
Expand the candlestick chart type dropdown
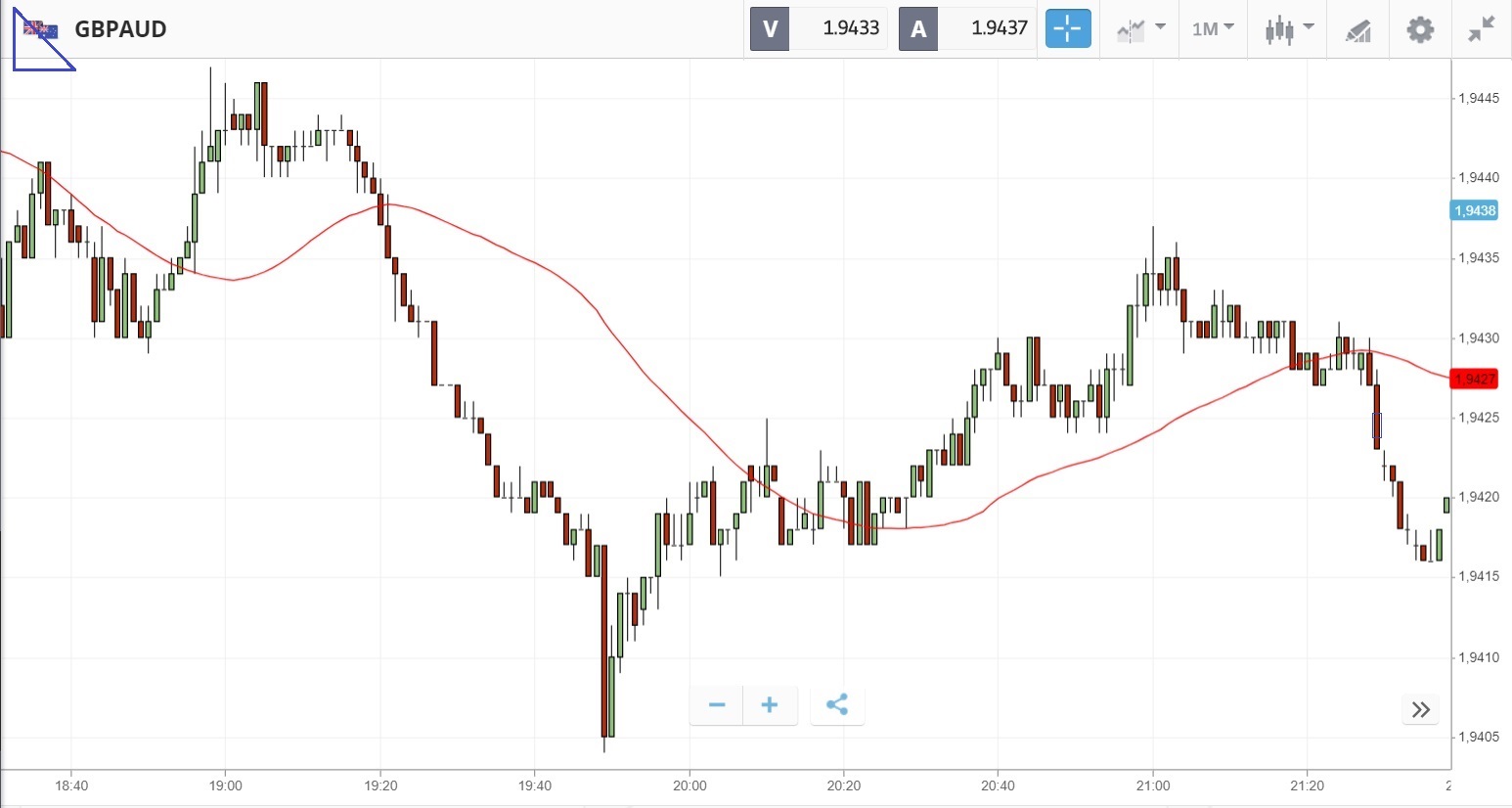[x=1288, y=28]
